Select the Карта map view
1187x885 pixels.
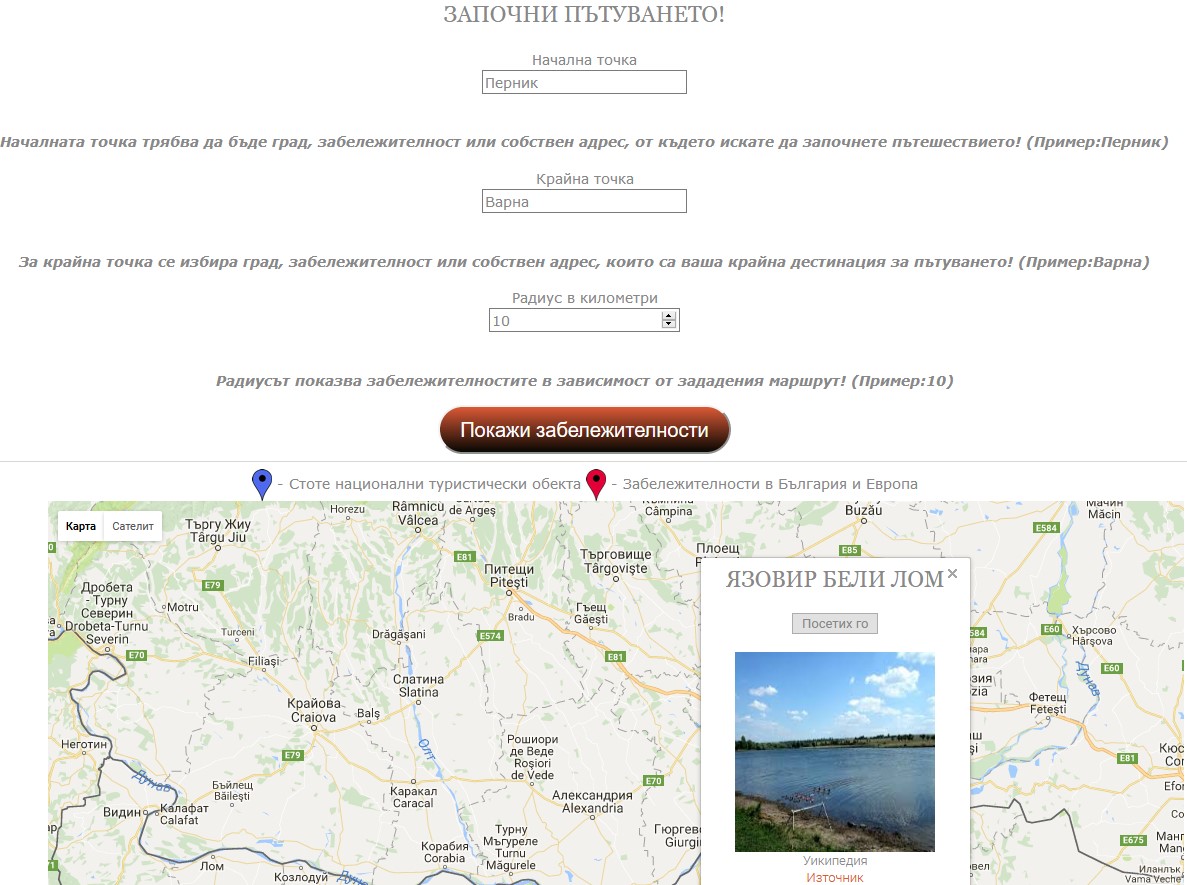point(80,526)
